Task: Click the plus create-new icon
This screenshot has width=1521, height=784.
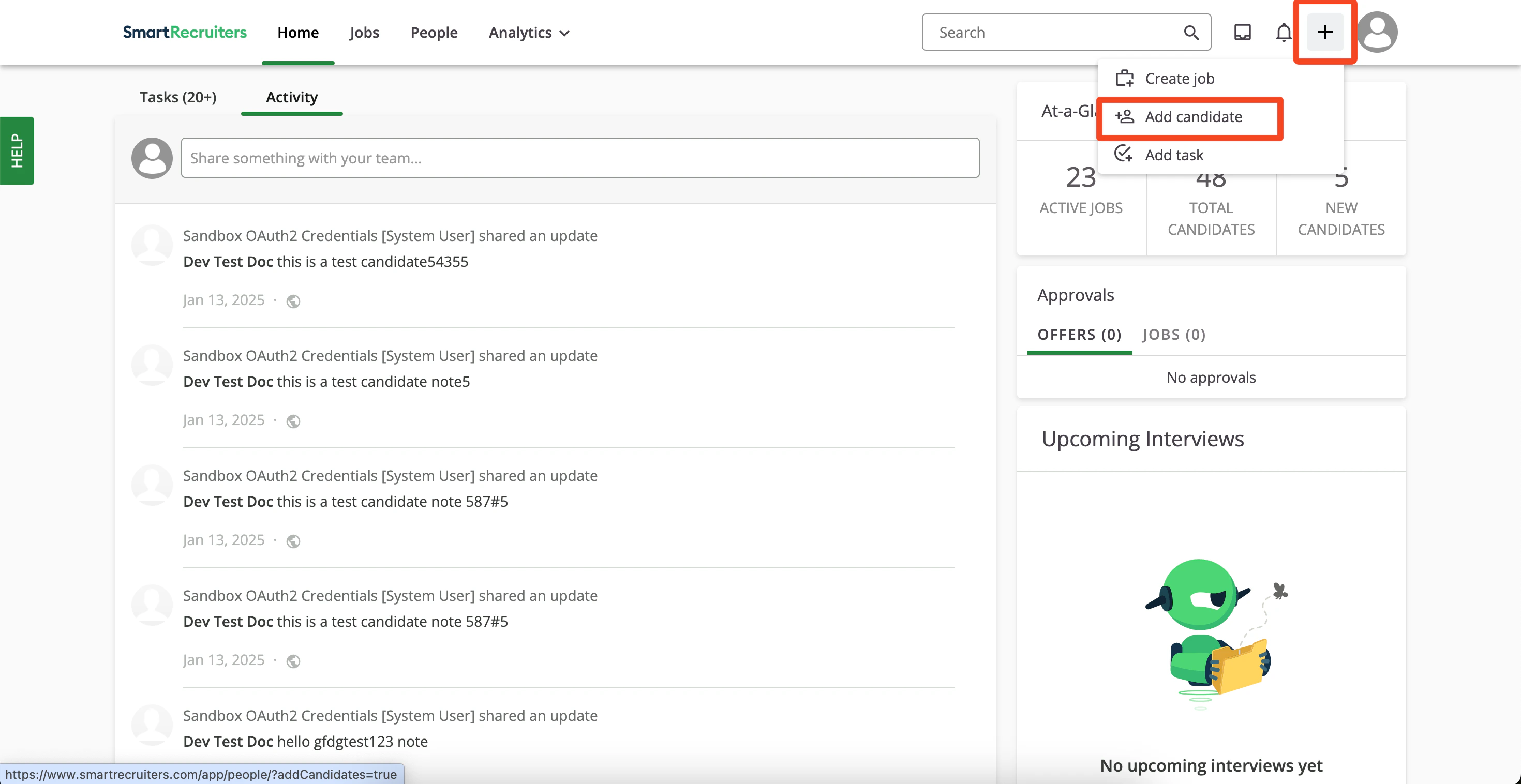Action: pyautogui.click(x=1324, y=32)
